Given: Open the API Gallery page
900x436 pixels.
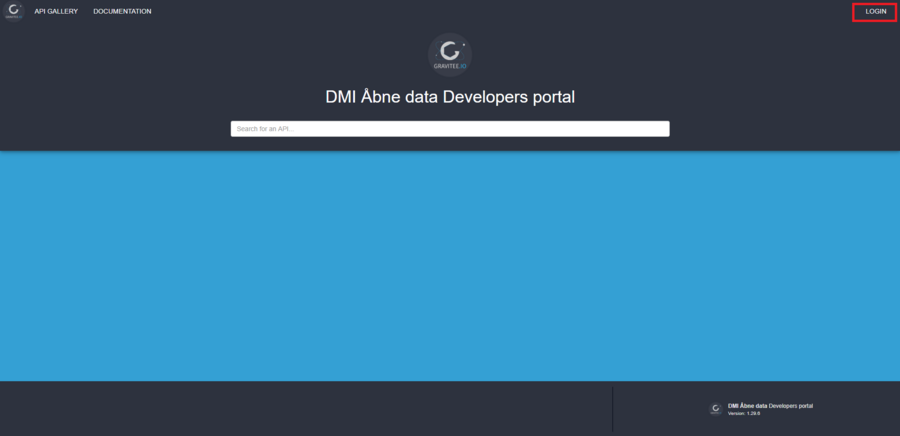Looking at the screenshot, I should 56,11.
